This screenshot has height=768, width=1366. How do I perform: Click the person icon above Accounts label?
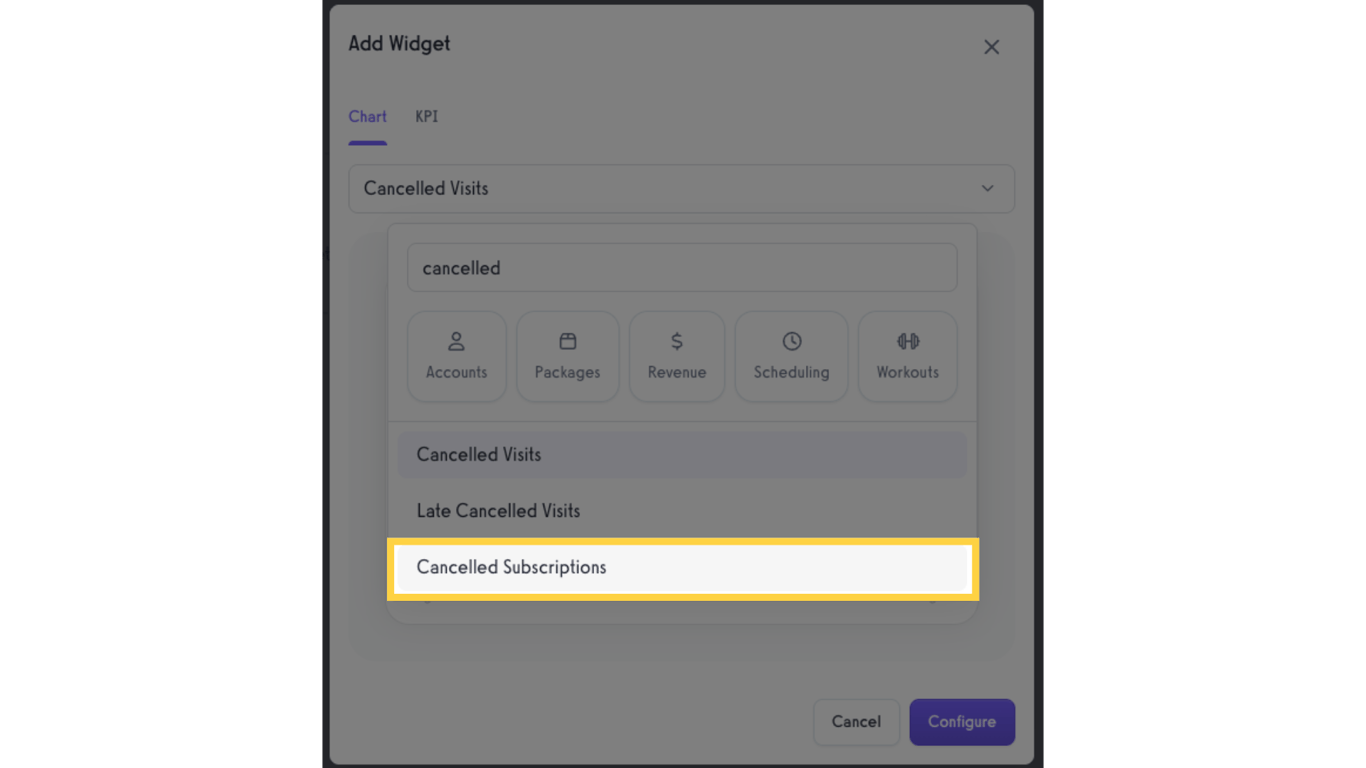pos(456,340)
